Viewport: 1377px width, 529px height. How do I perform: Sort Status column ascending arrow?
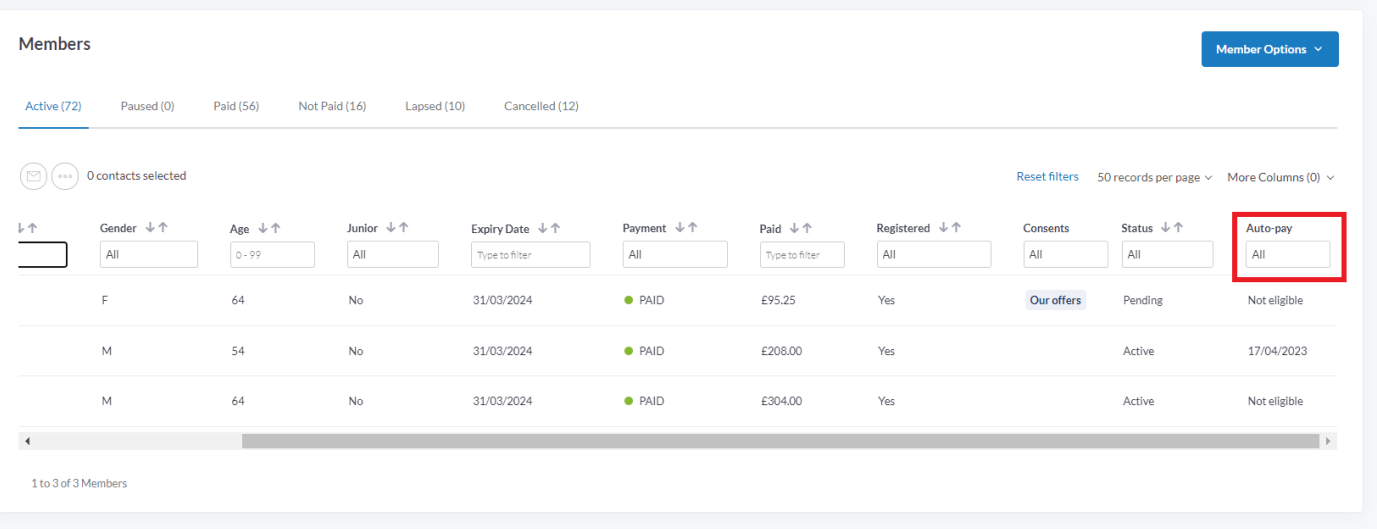pos(1178,228)
